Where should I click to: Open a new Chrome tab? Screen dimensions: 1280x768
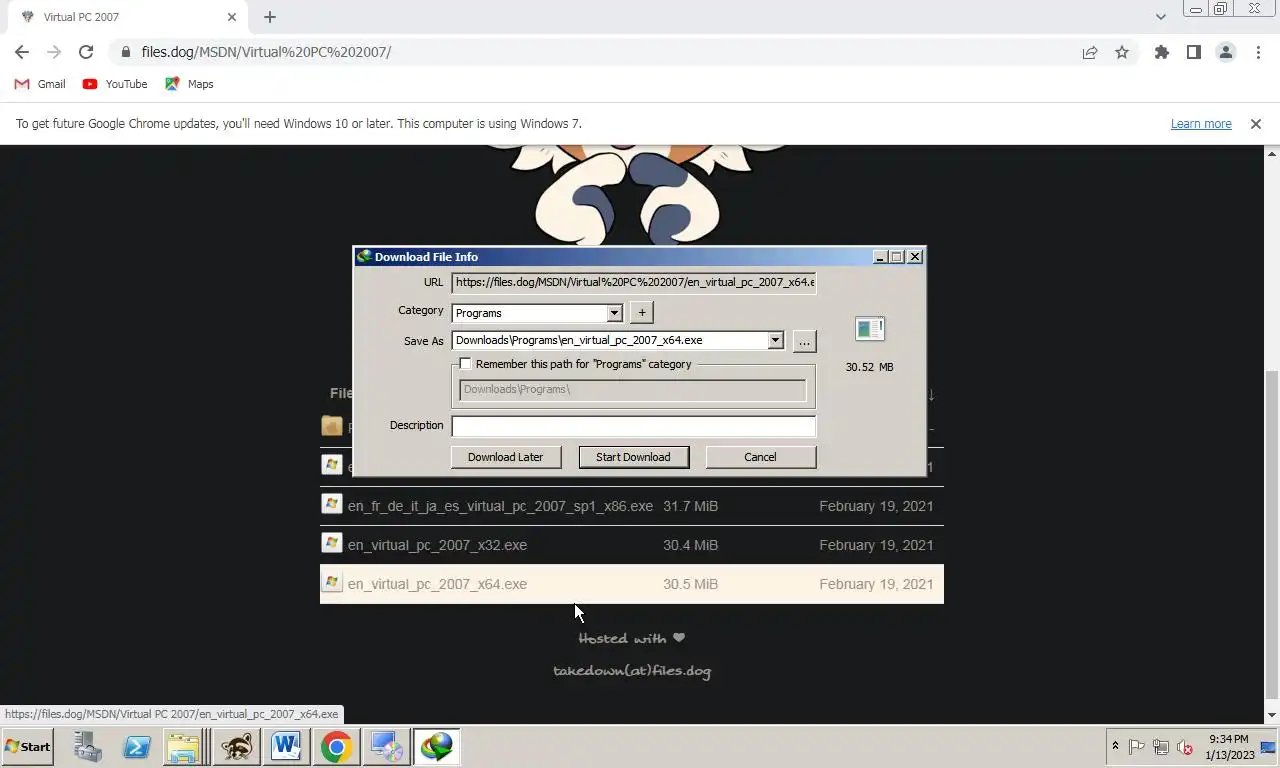[x=270, y=17]
